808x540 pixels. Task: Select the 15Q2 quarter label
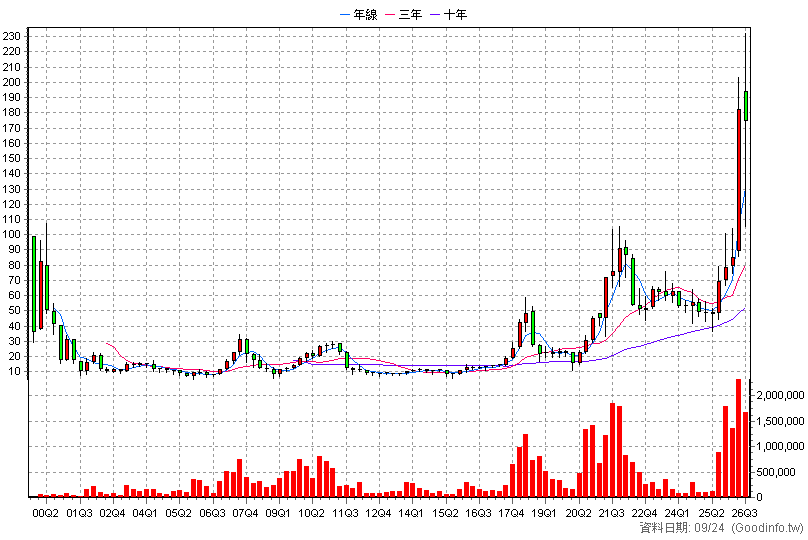click(x=445, y=513)
